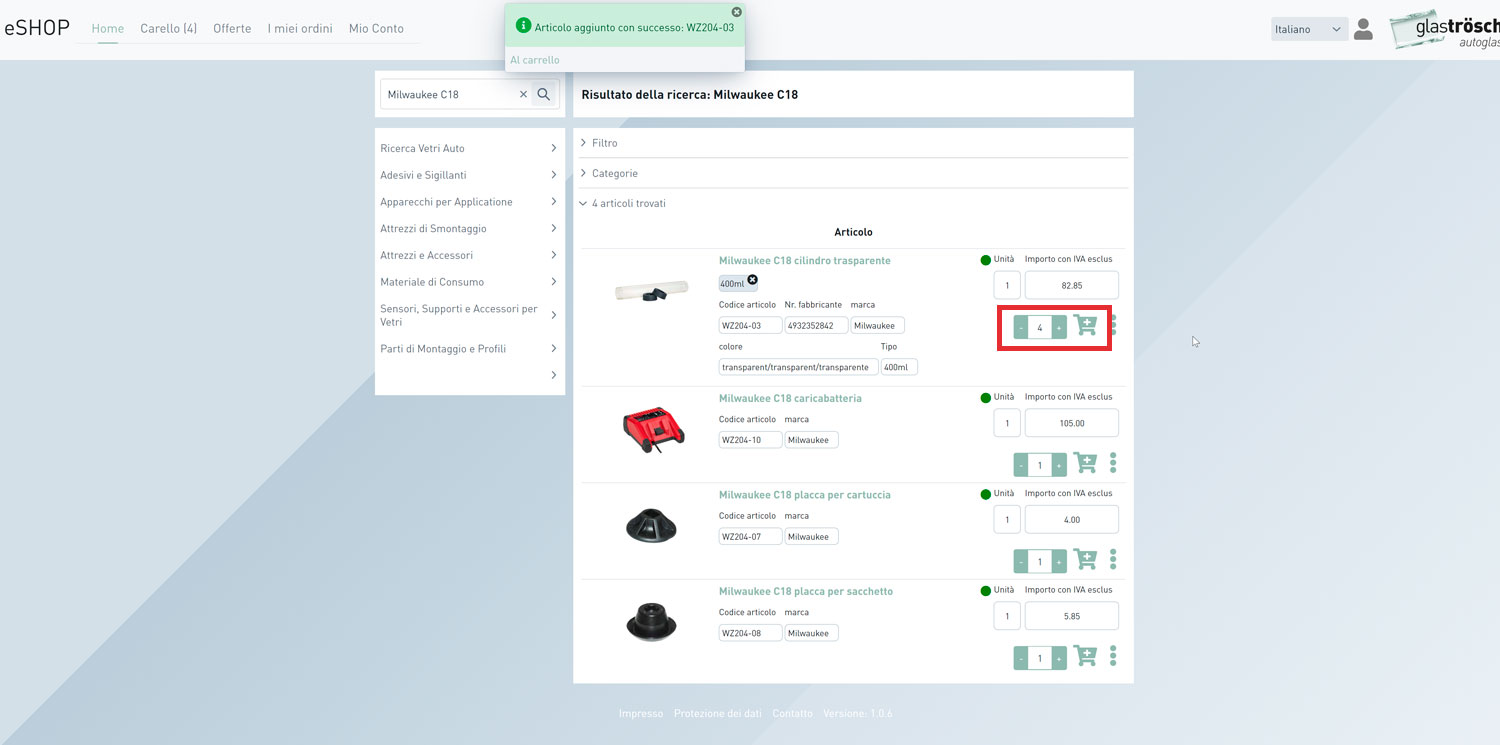The width and height of the screenshot is (1500, 745).
Task: Add placca per sacchetto to cart
Action: point(1085,656)
